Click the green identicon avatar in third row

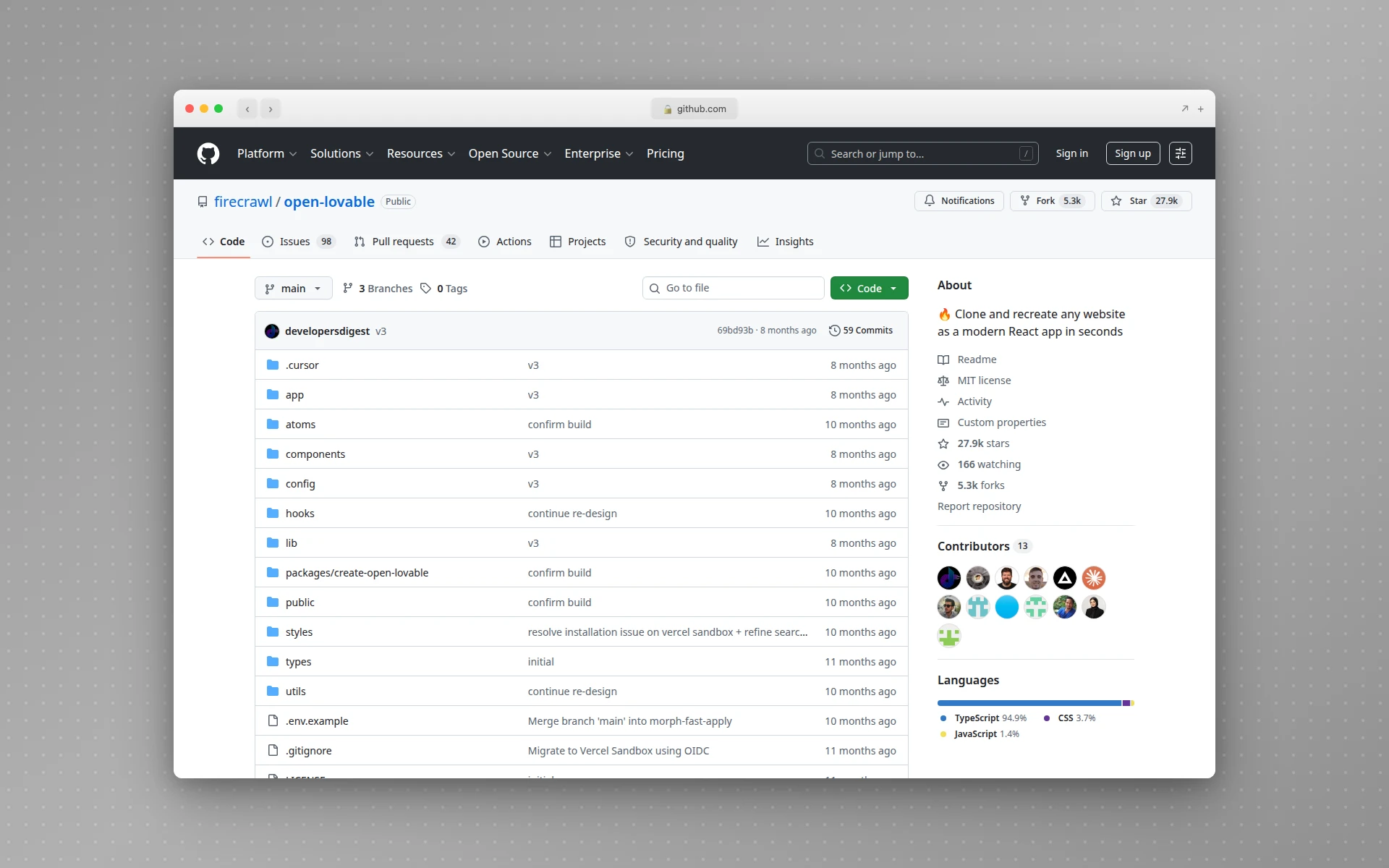949,636
